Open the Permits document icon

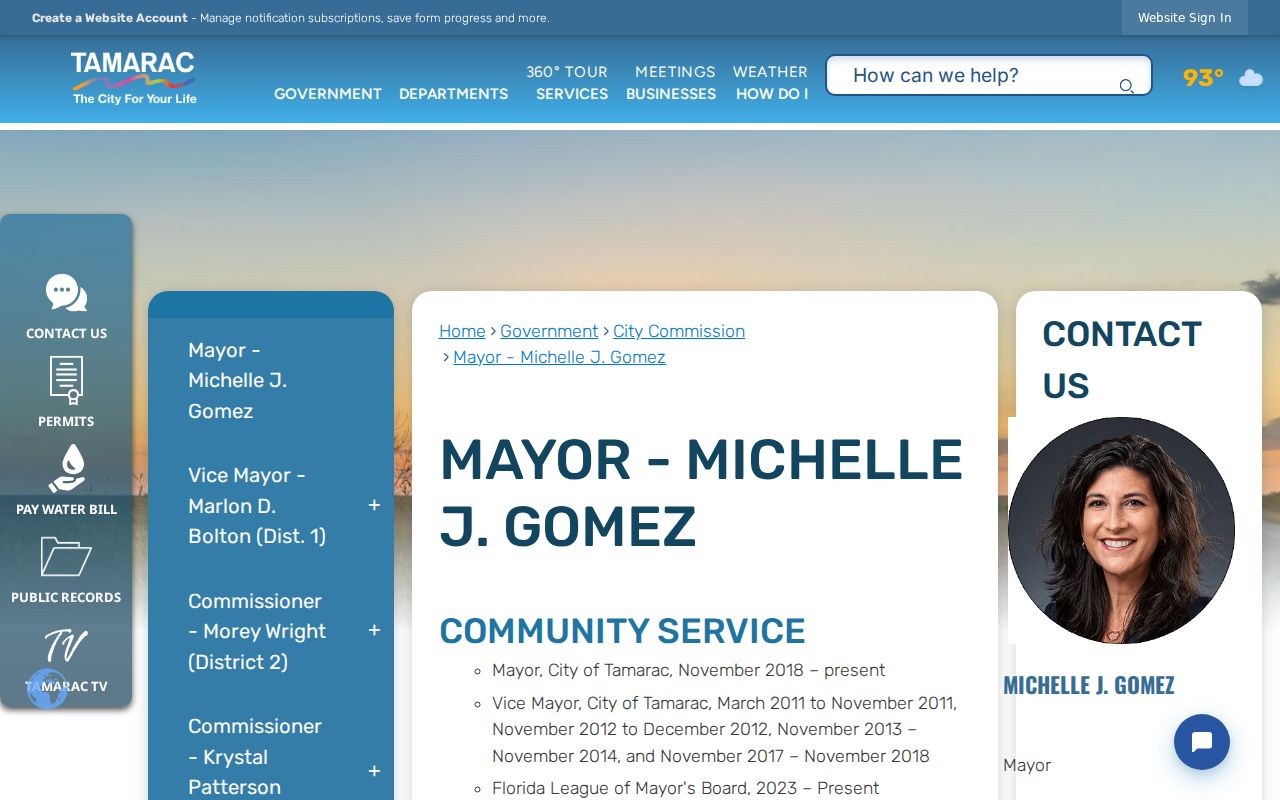point(66,381)
